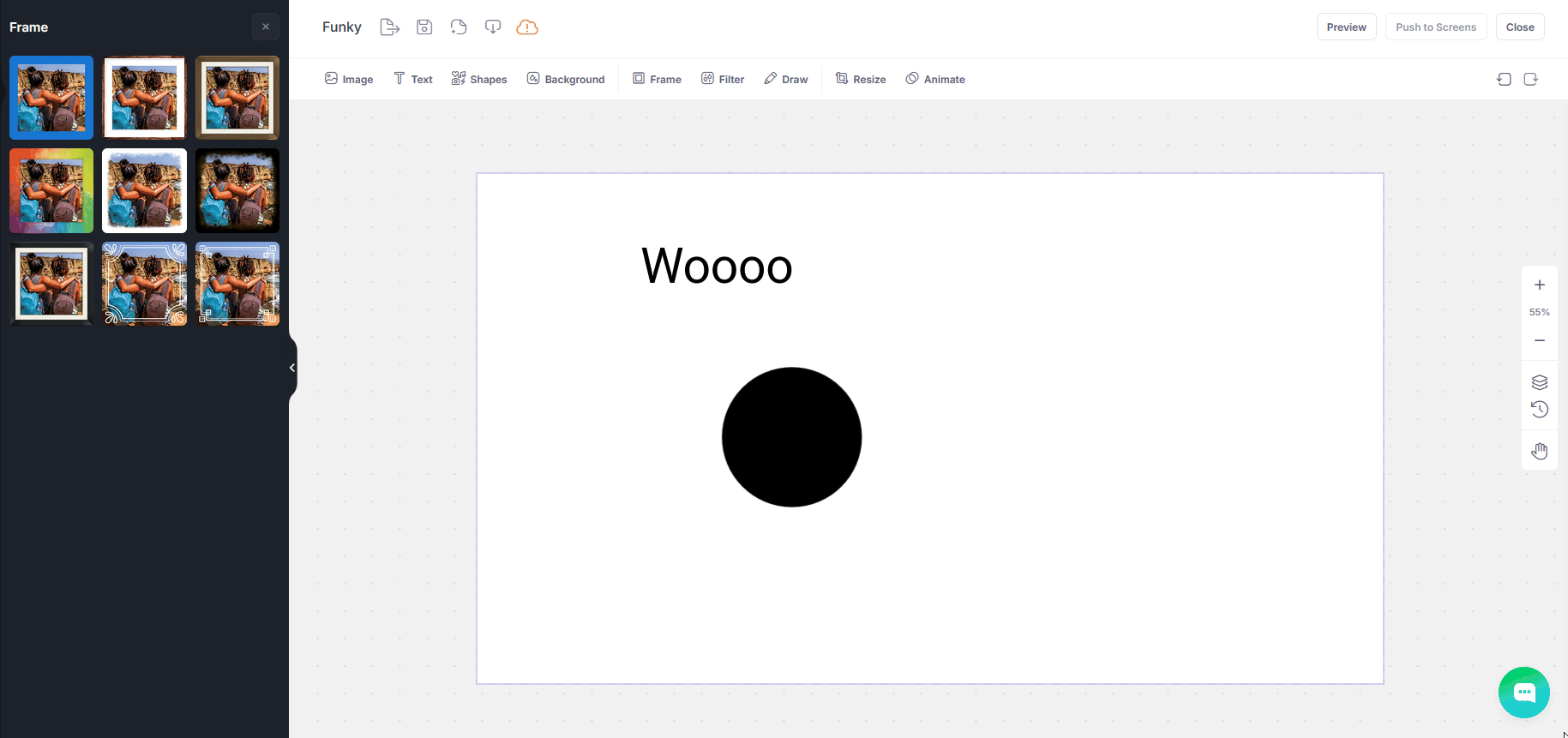Screen dimensions: 1568x738
Task: Redo the last action
Action: point(1531,79)
